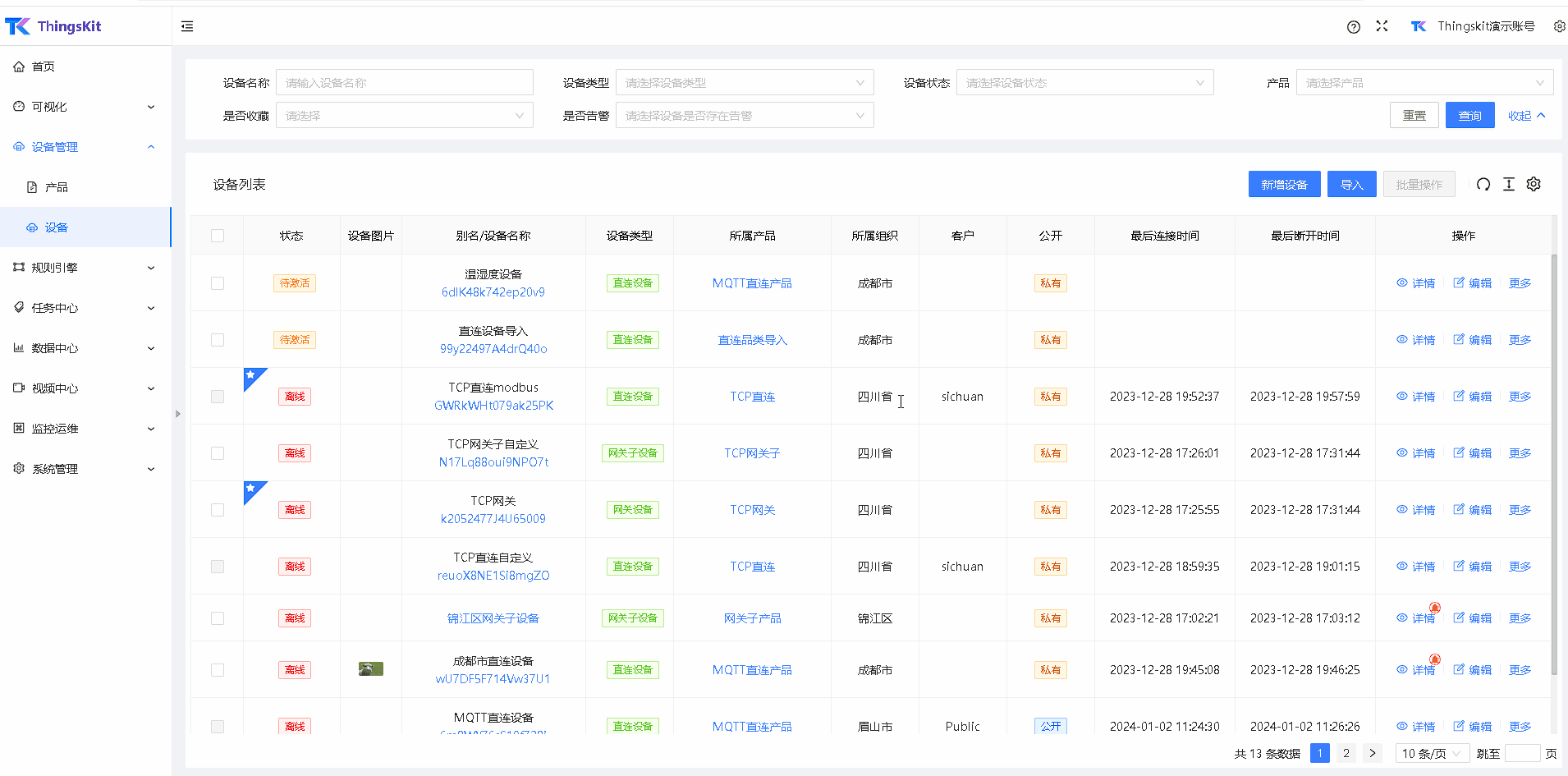Expand 规则引擎 sidebar menu

tap(85, 268)
